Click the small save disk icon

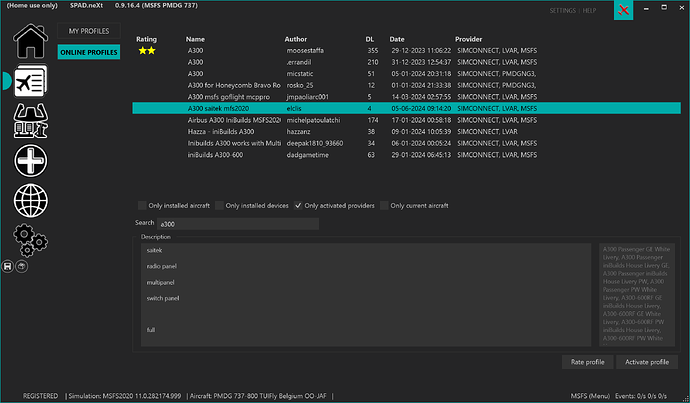(7, 266)
